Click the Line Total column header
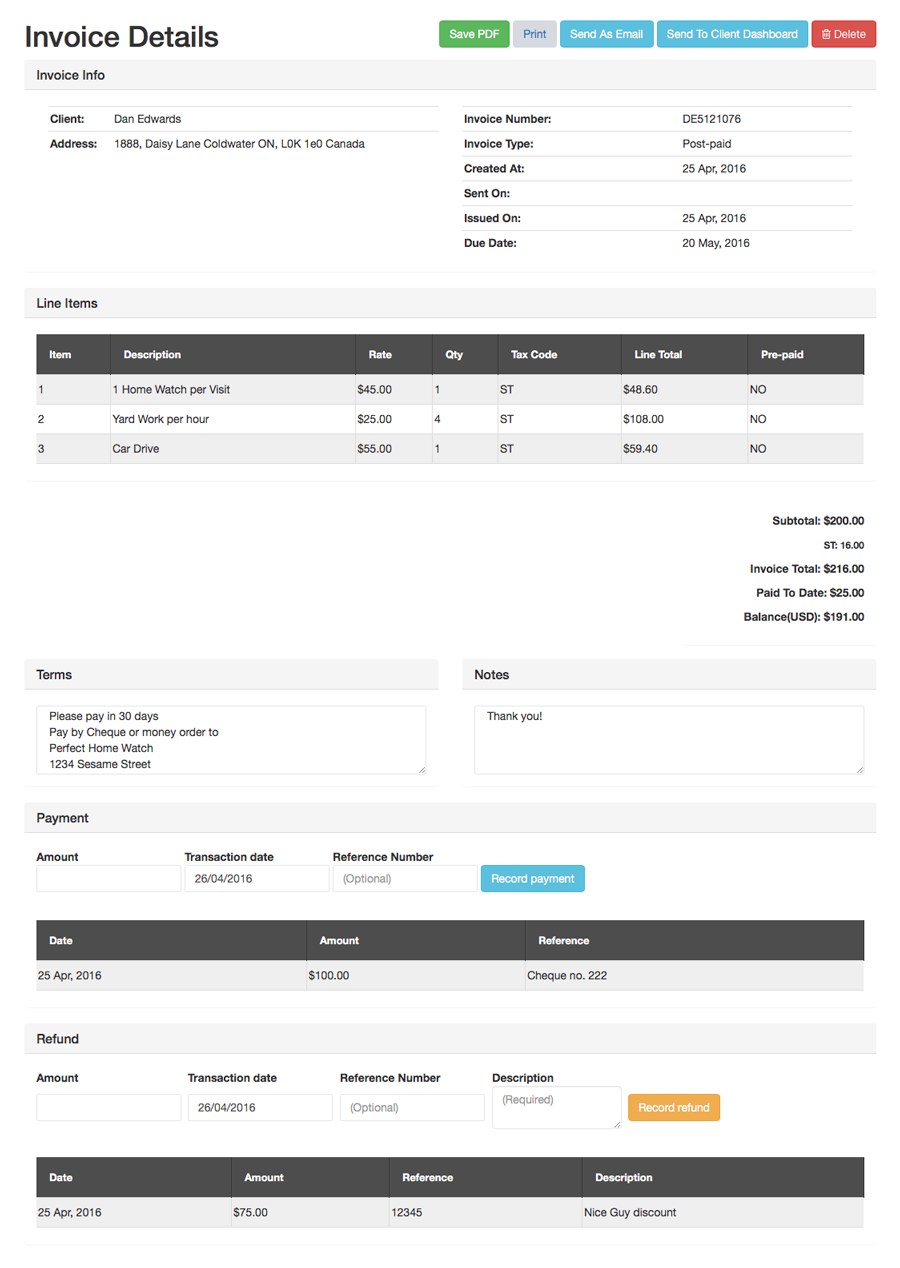 pyautogui.click(x=658, y=355)
